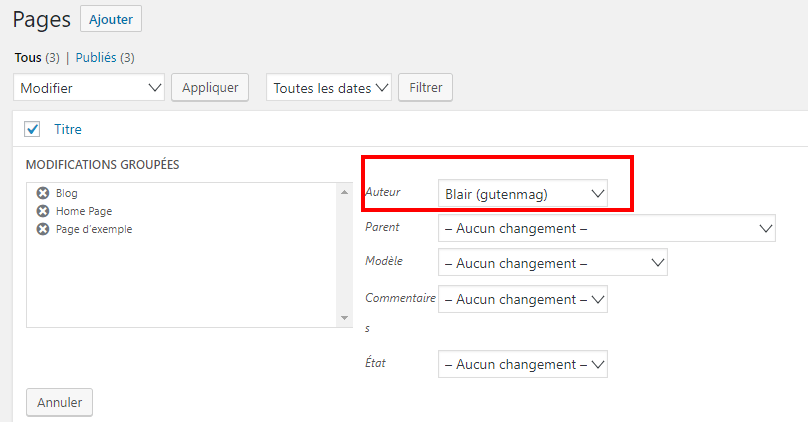The height and width of the screenshot is (422, 808).
Task: Remove Blog from bulk edit list
Action: (x=42, y=194)
